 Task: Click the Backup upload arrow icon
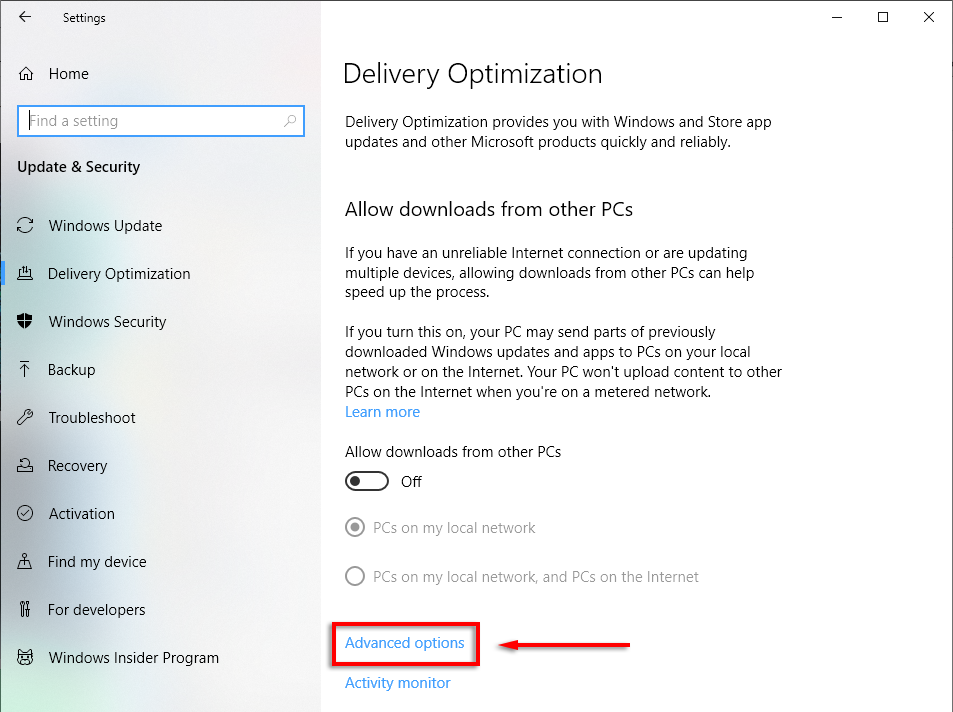click(26, 370)
